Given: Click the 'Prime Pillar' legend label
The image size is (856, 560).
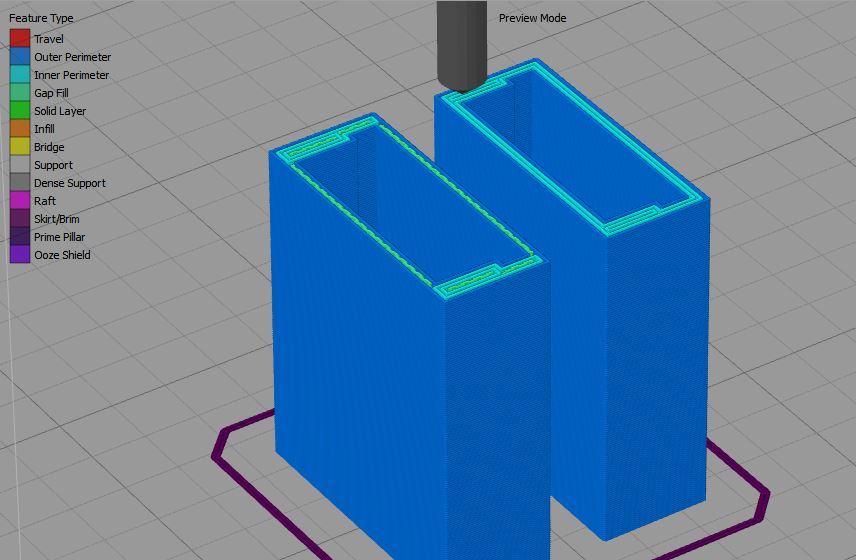Looking at the screenshot, I should tap(60, 237).
